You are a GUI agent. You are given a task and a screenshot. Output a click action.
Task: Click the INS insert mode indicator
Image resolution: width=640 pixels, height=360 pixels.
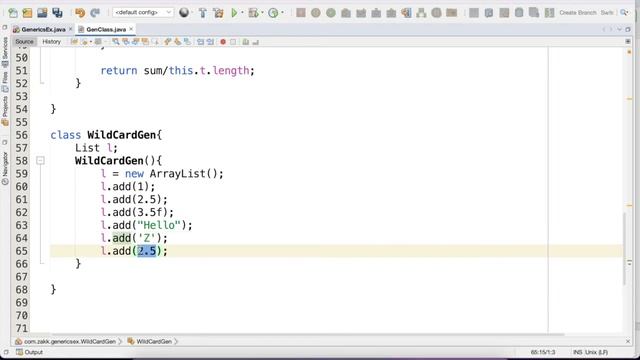(x=578, y=352)
